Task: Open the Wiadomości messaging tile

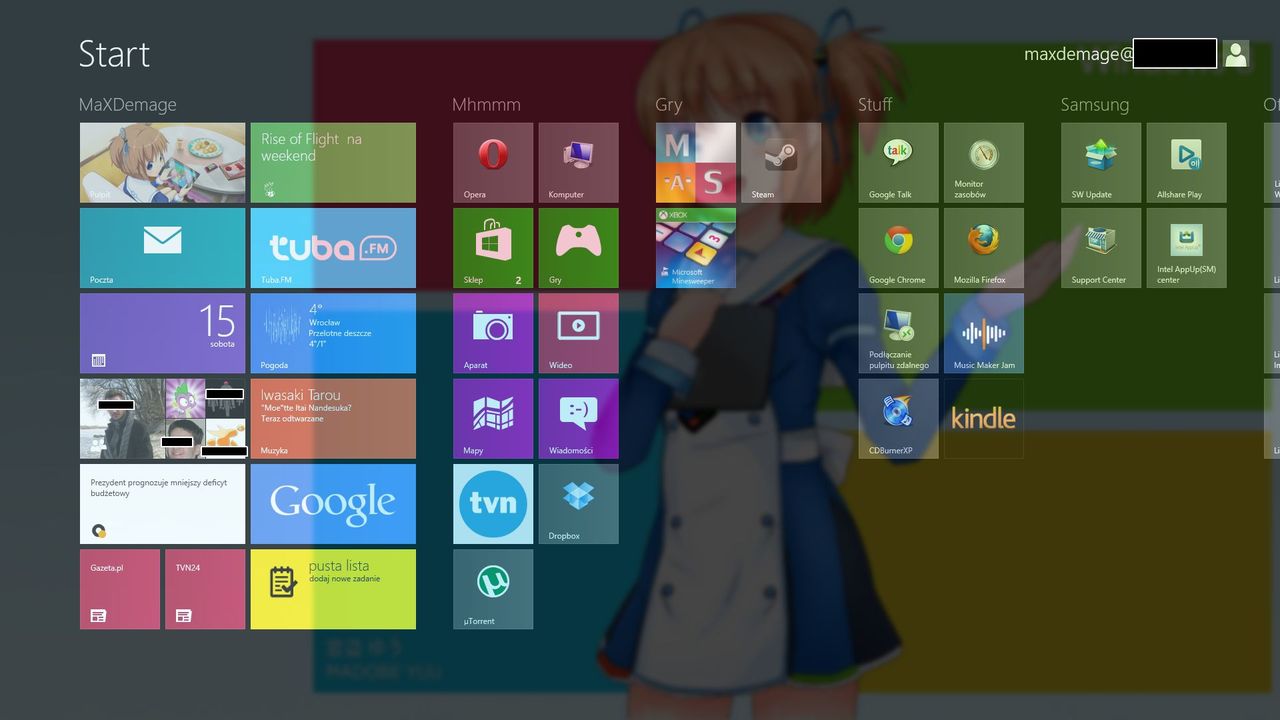Action: [578, 418]
